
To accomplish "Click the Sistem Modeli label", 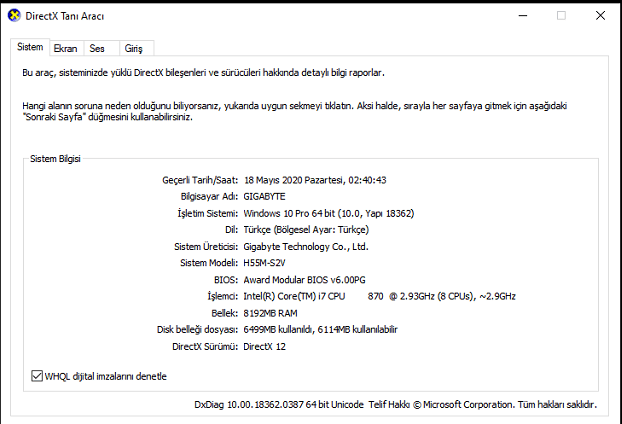I will (x=209, y=263).
